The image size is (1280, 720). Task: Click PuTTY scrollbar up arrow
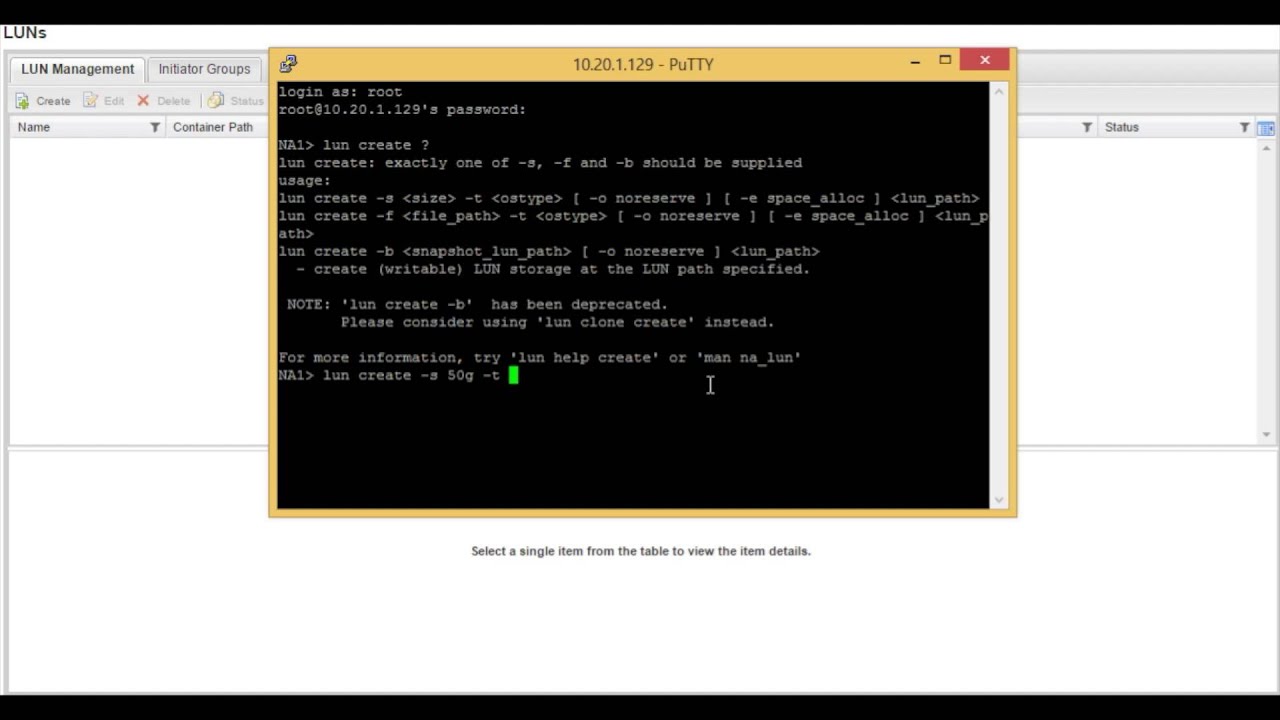coord(998,92)
